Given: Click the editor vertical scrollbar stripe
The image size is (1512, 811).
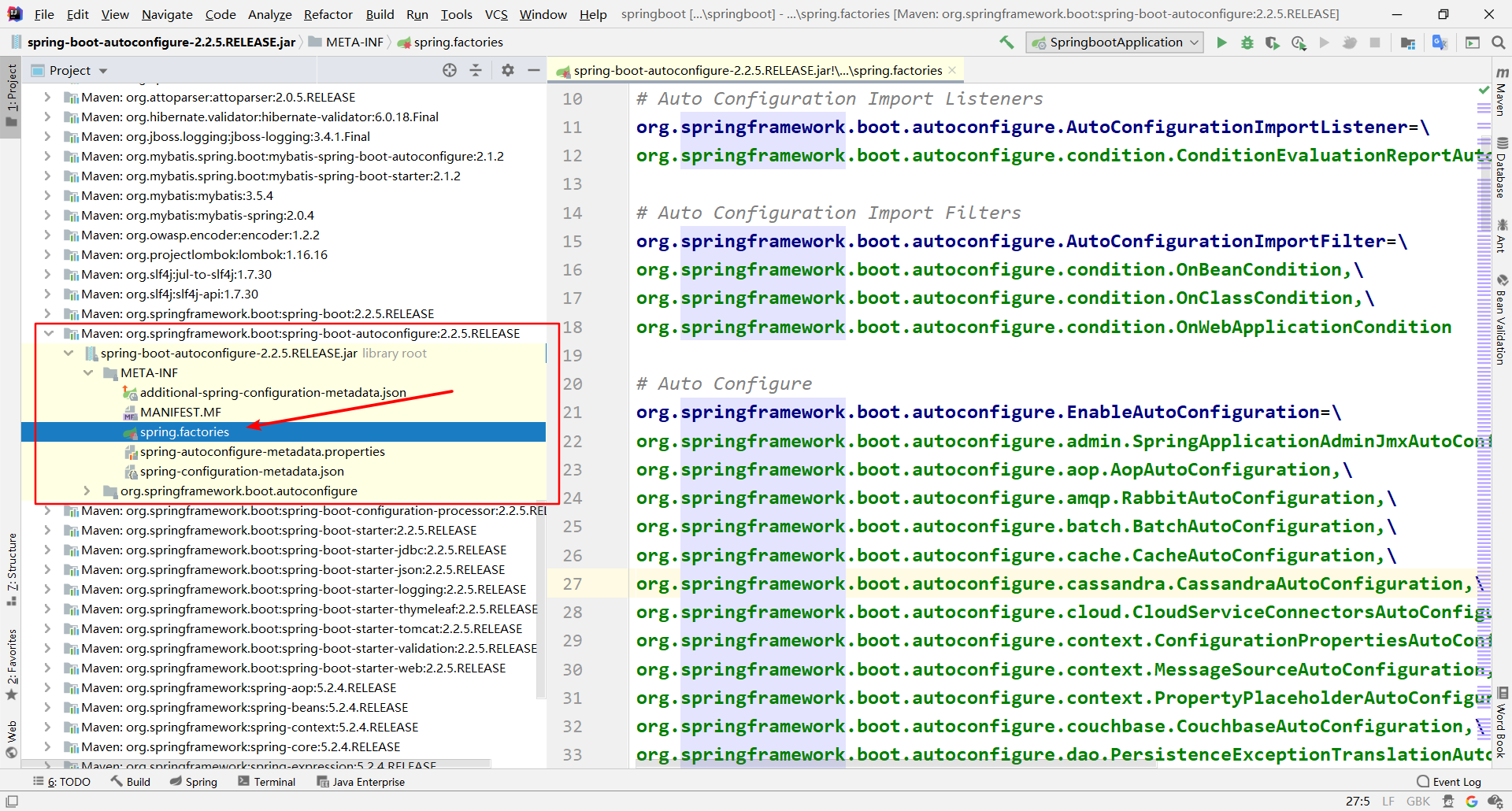Looking at the screenshot, I should [x=1484, y=425].
